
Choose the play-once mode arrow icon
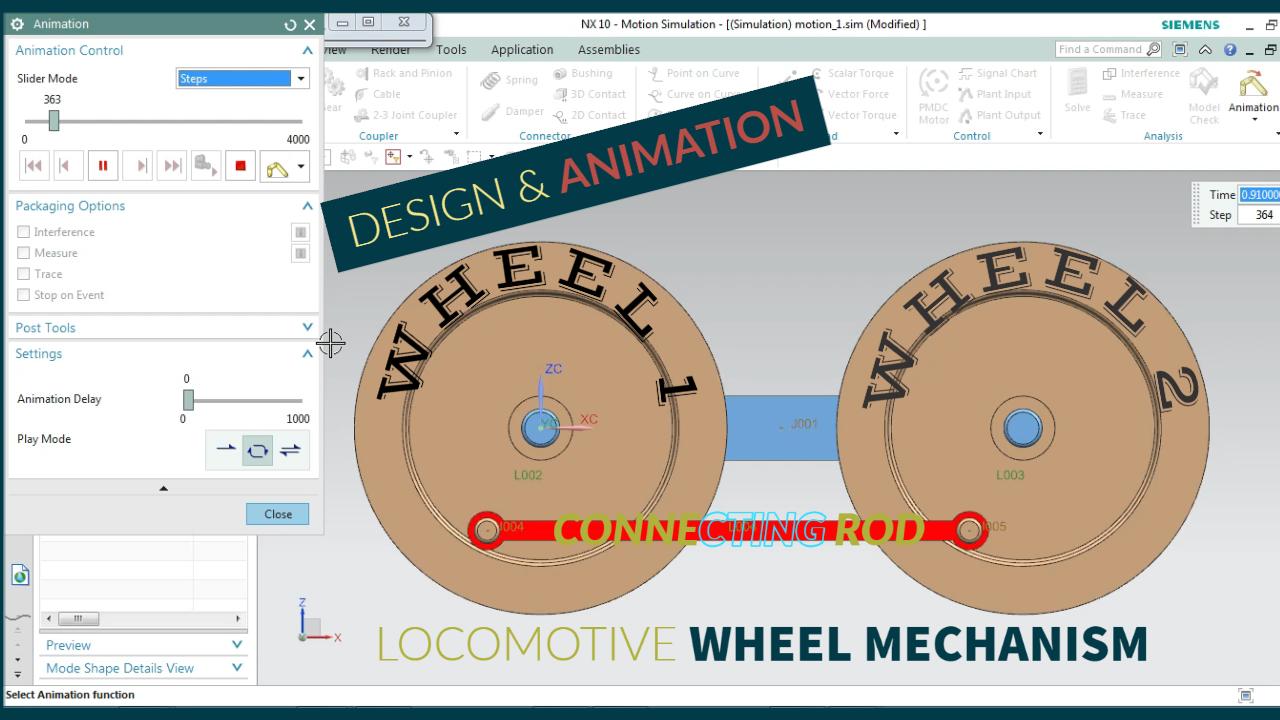click(226, 450)
